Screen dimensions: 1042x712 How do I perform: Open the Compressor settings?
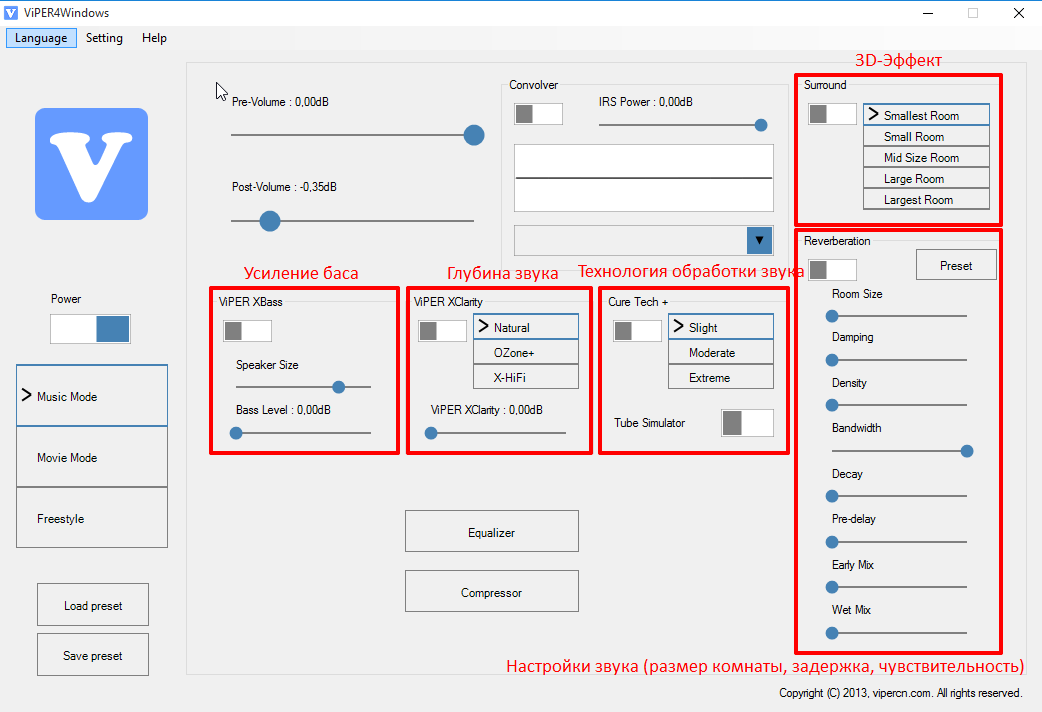point(492,591)
